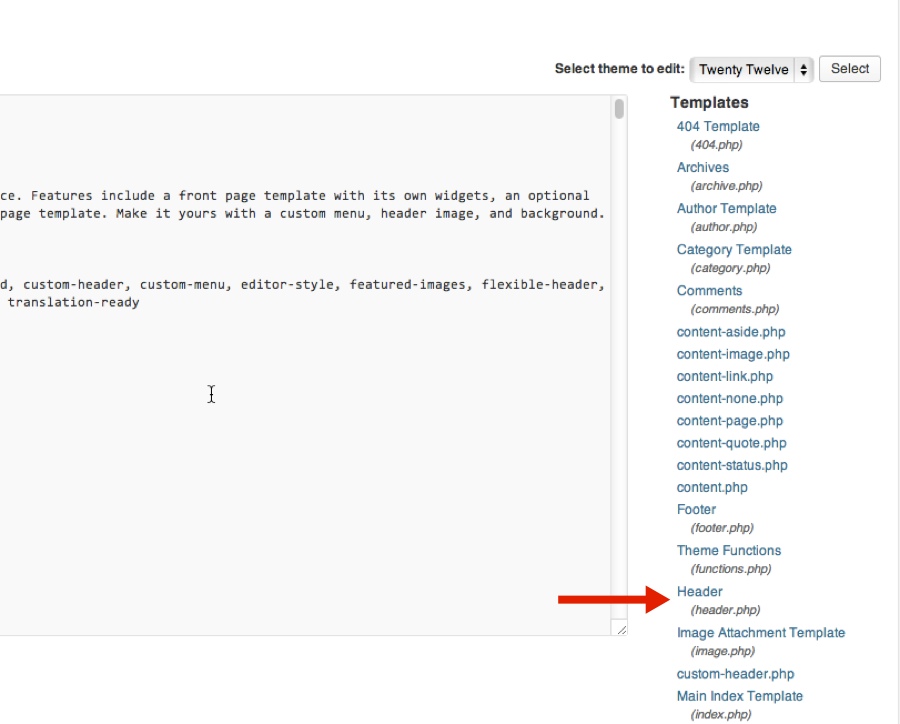Open the Comments template
Image resolution: width=900 pixels, height=724 pixels.
[x=709, y=291]
